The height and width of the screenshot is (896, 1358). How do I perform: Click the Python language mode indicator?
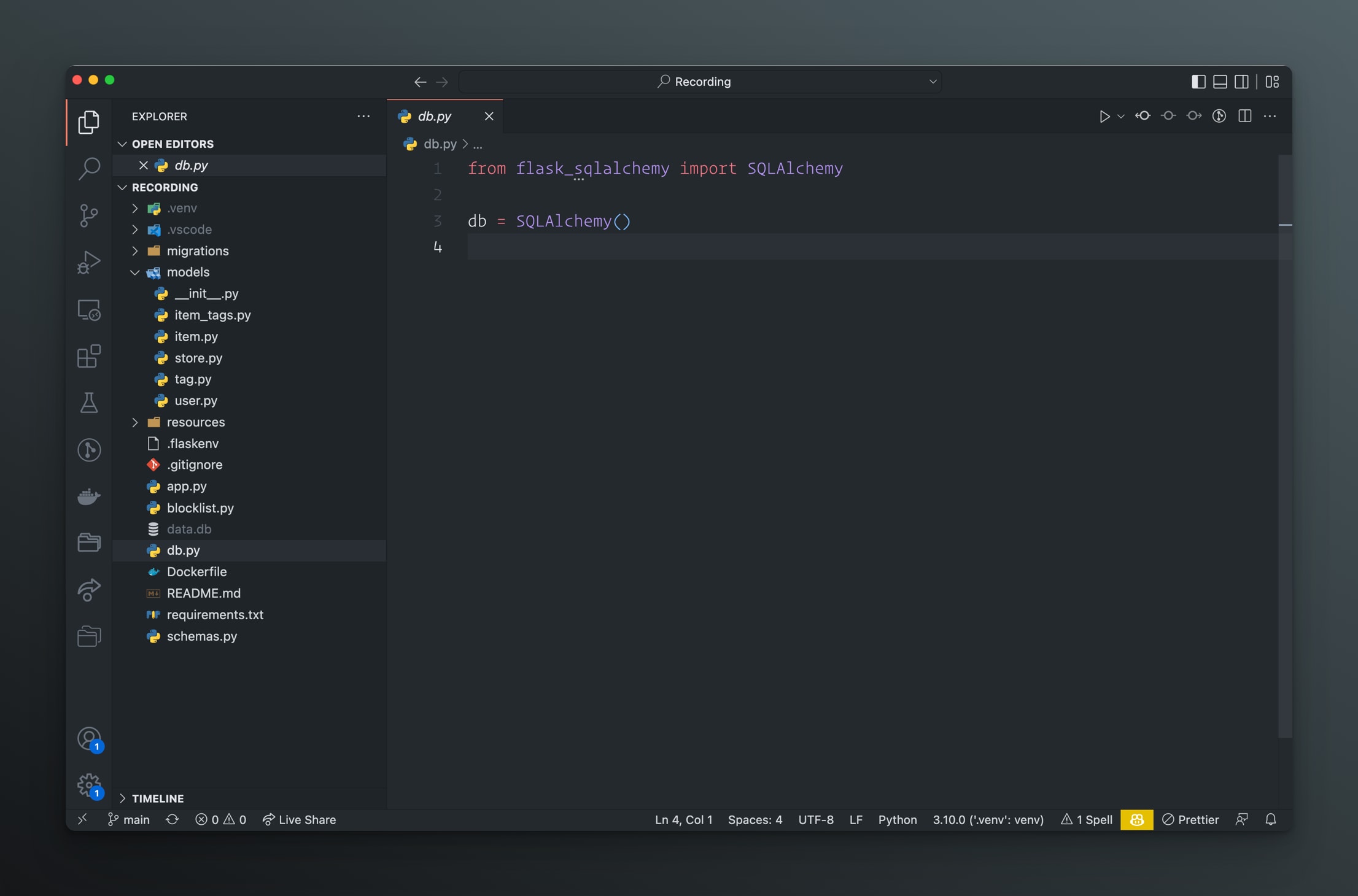click(x=897, y=819)
